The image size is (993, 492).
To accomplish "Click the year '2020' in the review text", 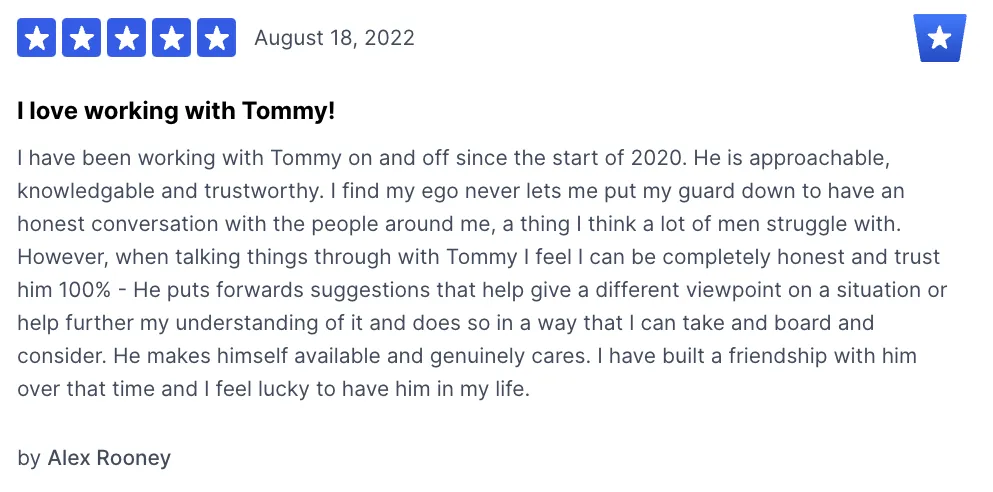I will [659, 158].
